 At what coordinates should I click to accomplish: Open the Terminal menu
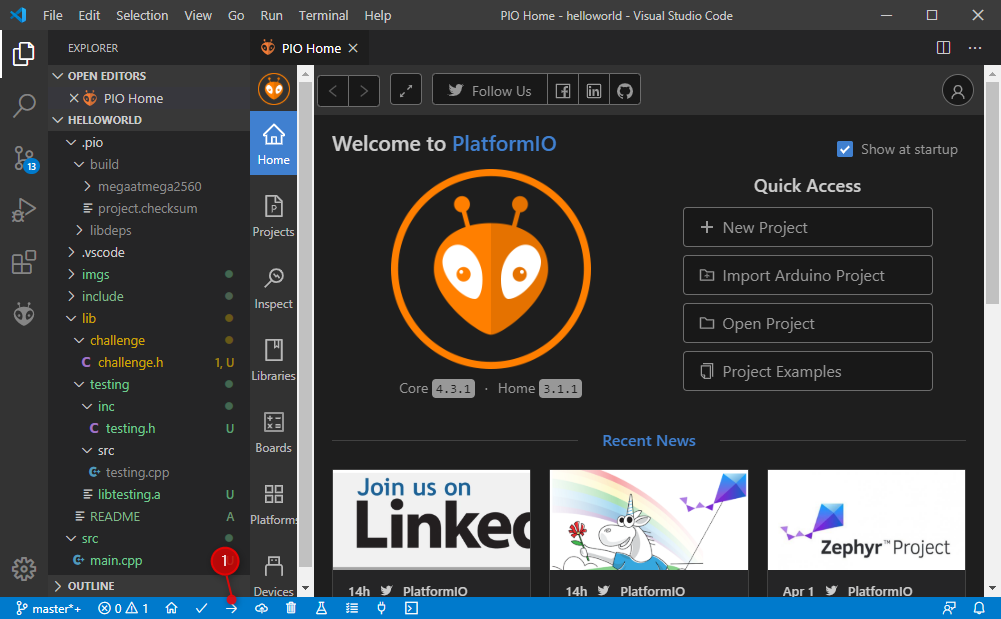coord(323,15)
